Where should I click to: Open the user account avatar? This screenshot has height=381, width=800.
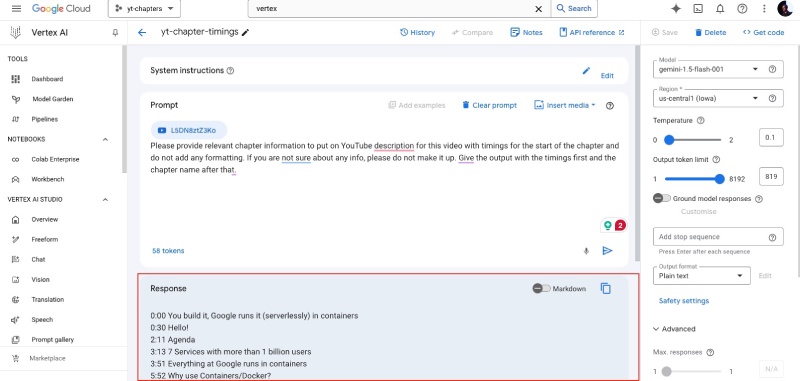pyautogui.click(x=785, y=9)
